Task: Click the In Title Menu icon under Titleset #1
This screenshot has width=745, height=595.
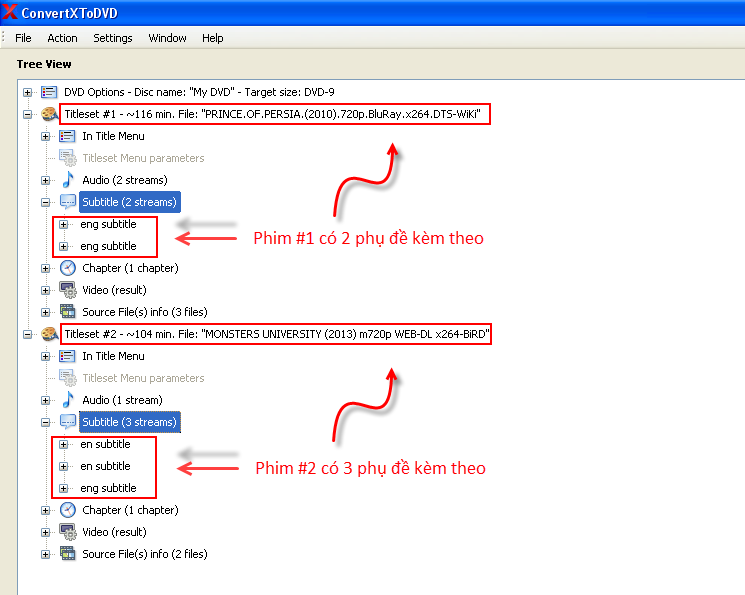Action: [x=67, y=136]
